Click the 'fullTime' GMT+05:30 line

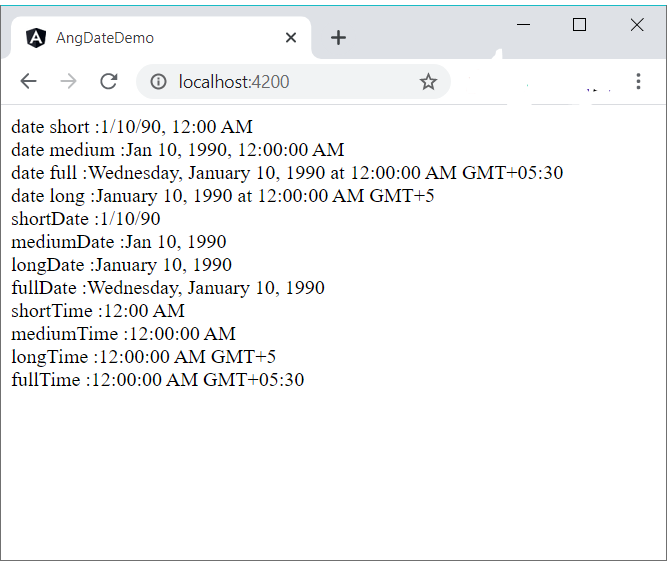point(158,380)
